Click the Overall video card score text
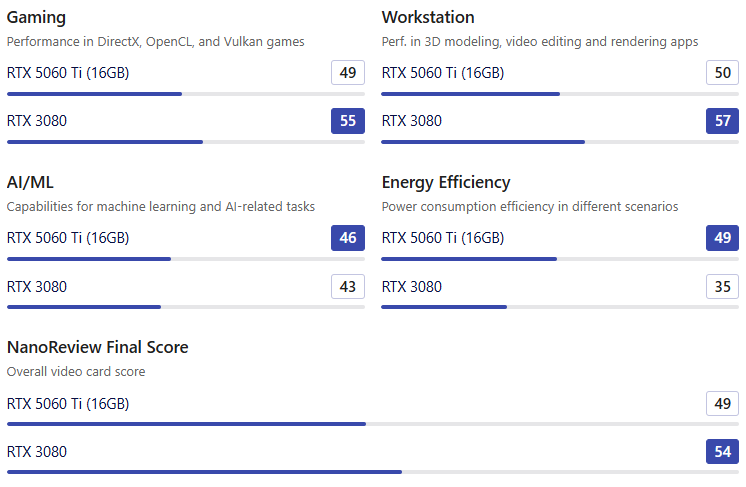The width and height of the screenshot is (746, 487). pyautogui.click(x=76, y=371)
